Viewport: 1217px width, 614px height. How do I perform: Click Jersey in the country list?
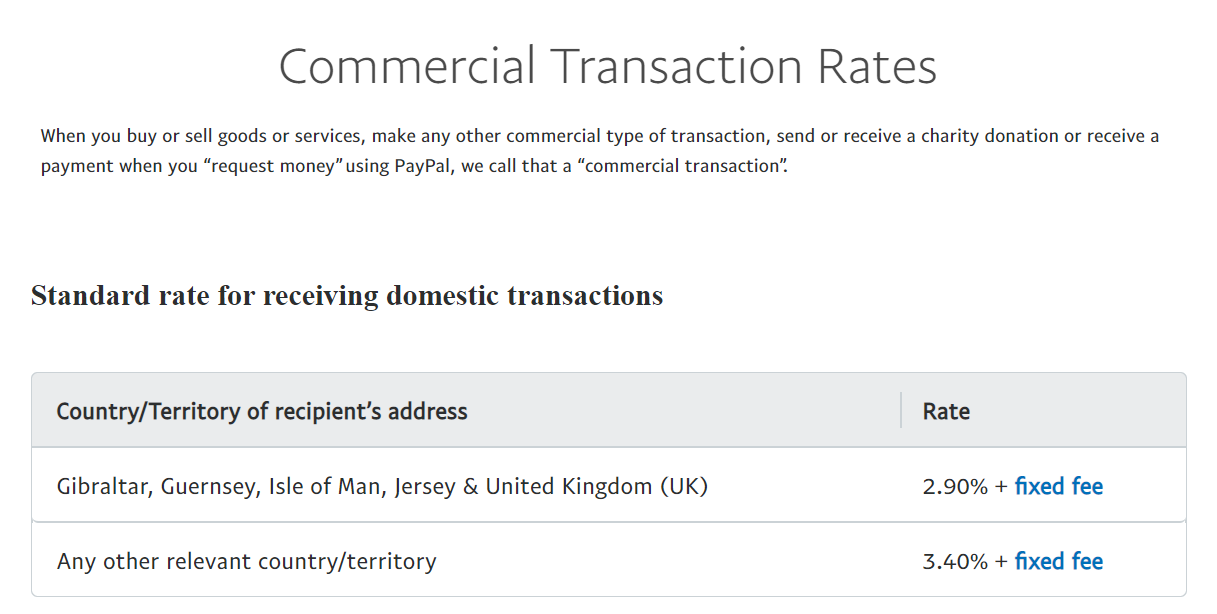tap(425, 487)
